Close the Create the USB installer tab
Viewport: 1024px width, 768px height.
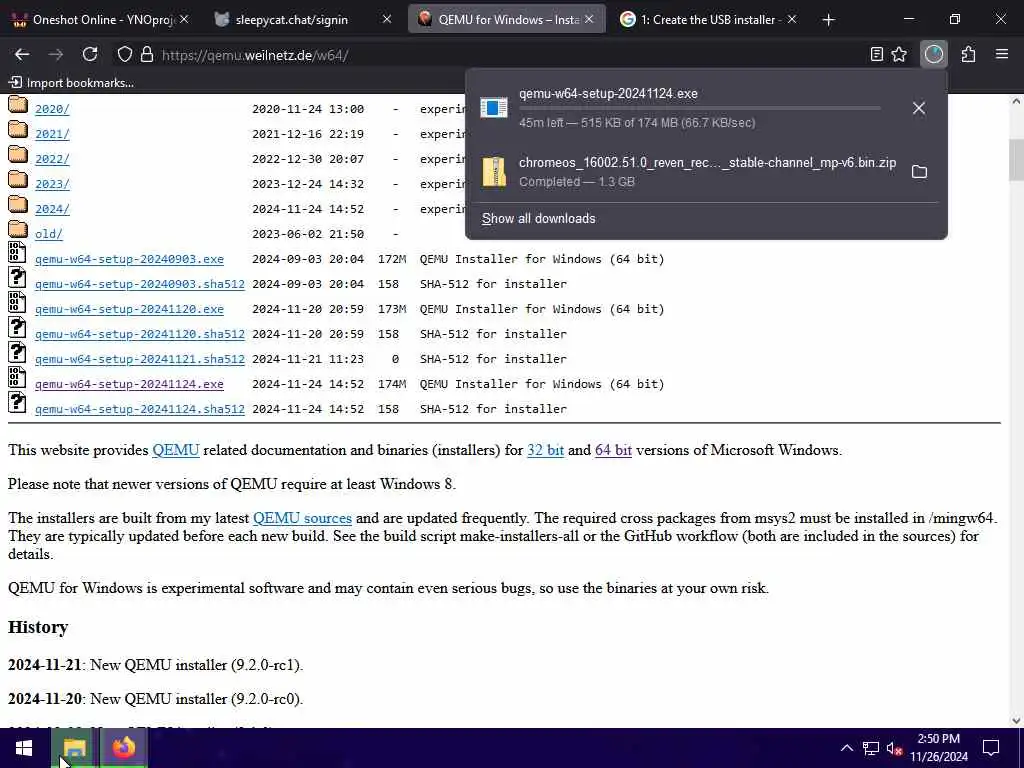tap(792, 20)
